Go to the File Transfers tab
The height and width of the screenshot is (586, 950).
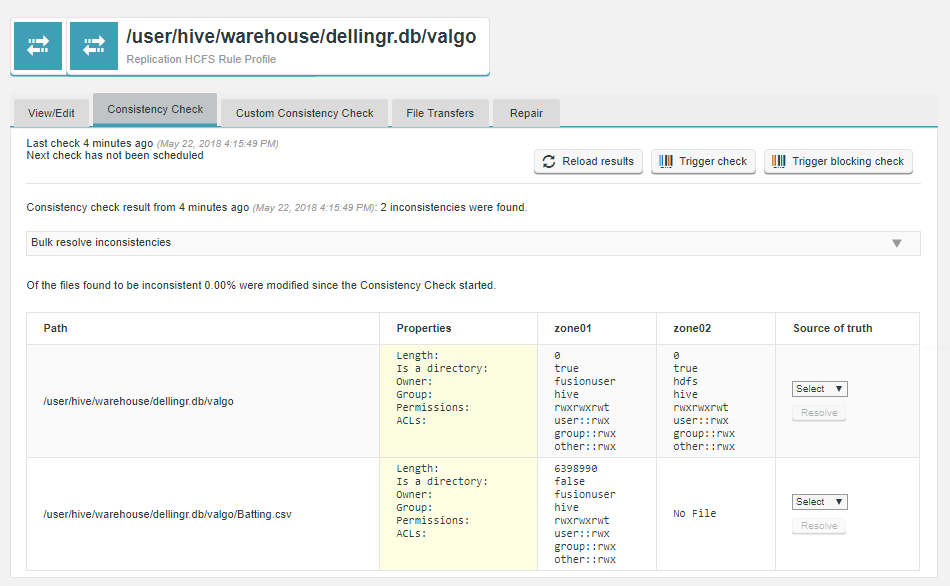(x=440, y=113)
